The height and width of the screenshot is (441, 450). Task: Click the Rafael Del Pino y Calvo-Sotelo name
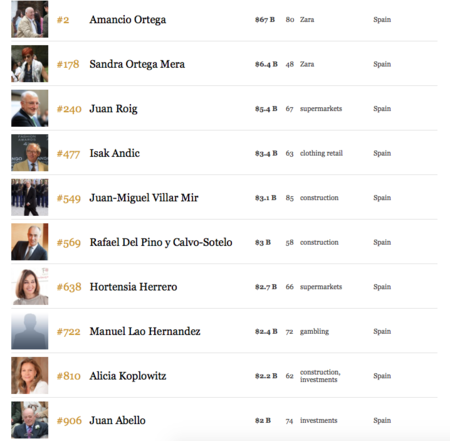(x=161, y=242)
